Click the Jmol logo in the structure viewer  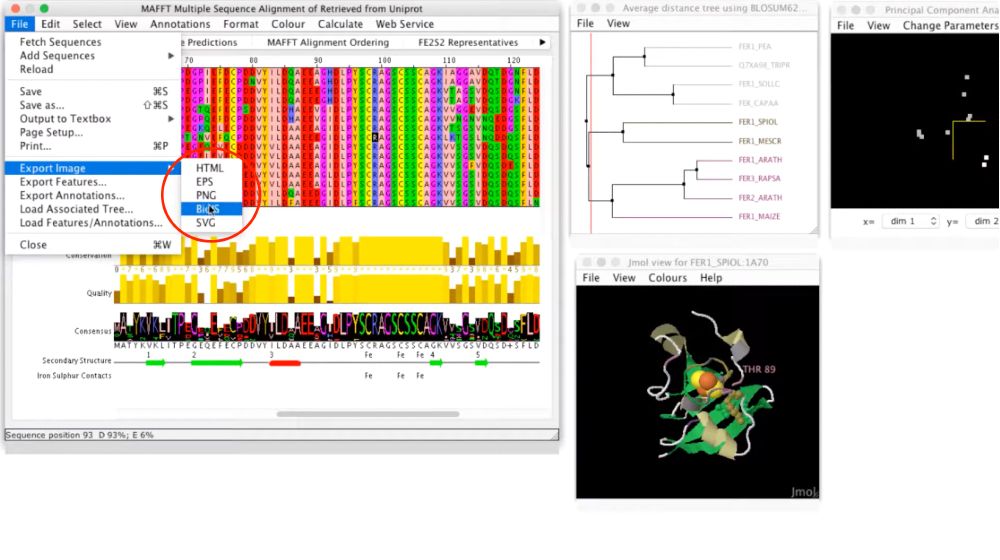click(x=804, y=492)
